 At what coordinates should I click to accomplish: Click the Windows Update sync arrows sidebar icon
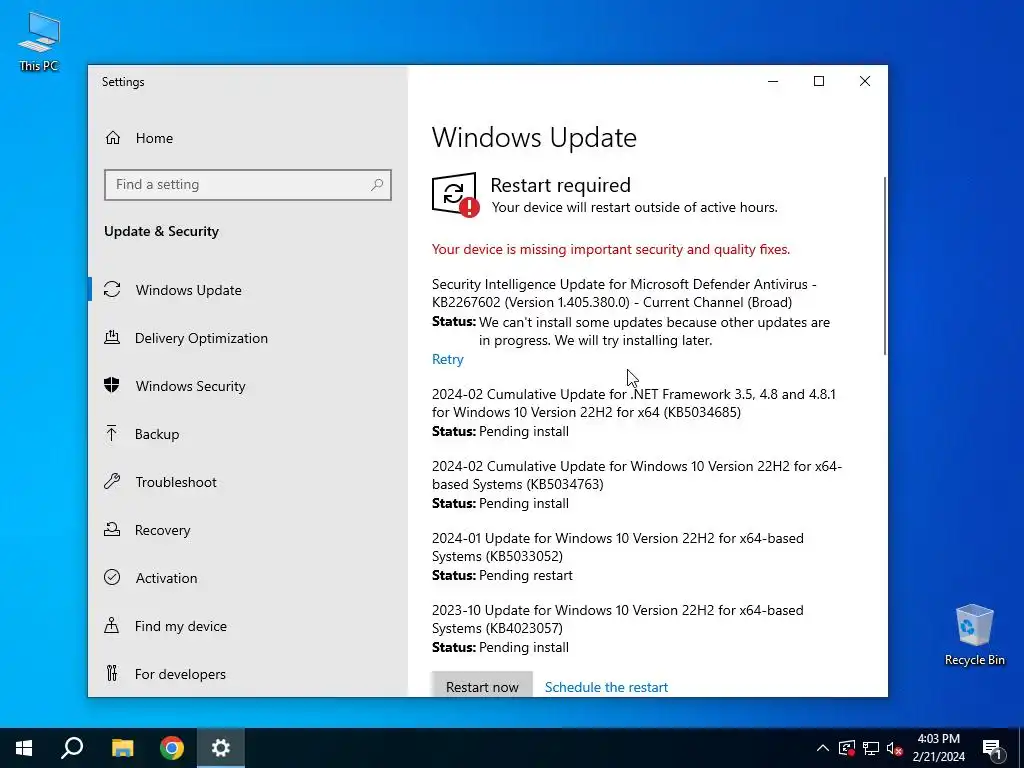click(x=112, y=289)
